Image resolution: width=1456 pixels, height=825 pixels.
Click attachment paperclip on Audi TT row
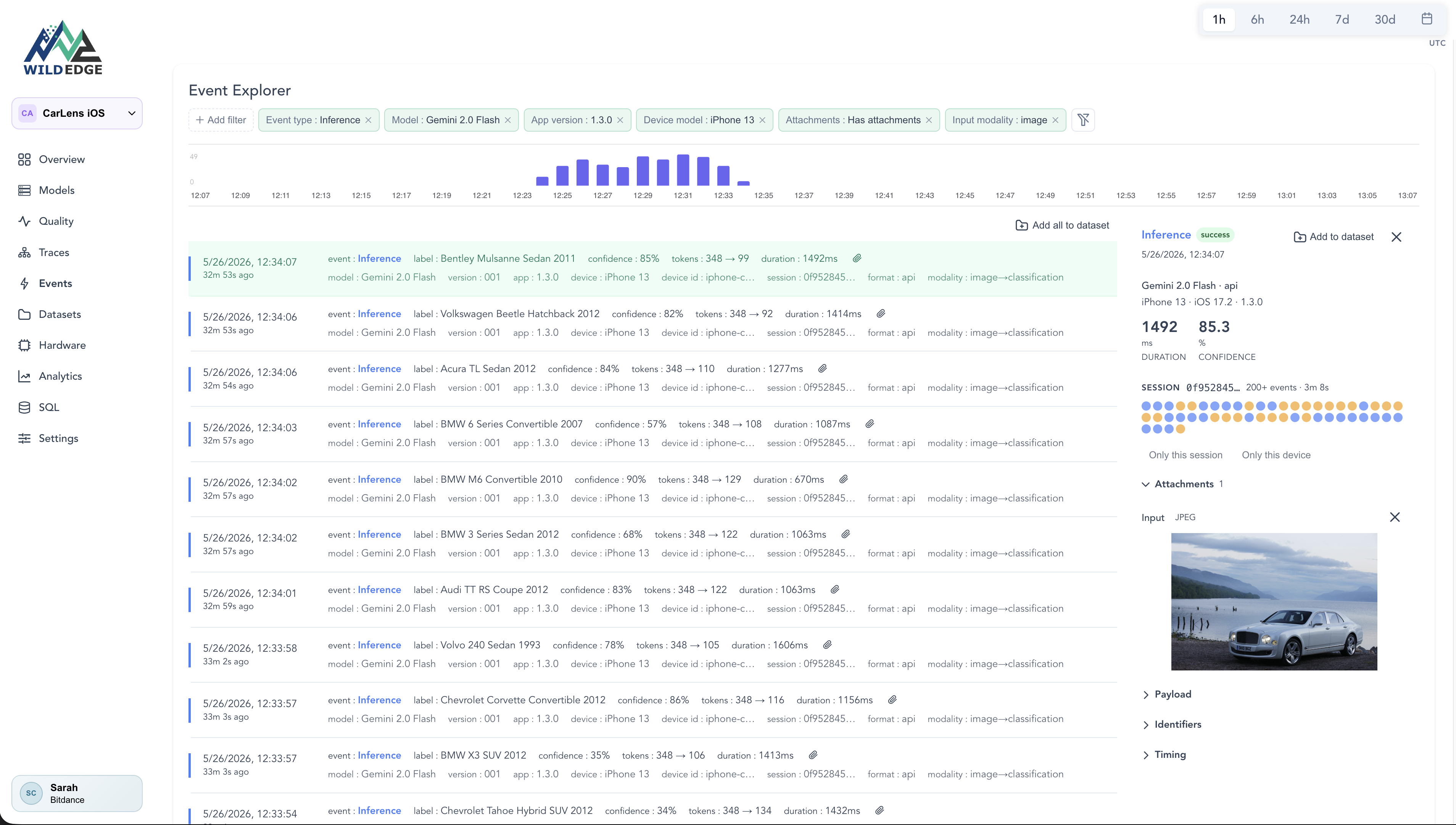[835, 589]
